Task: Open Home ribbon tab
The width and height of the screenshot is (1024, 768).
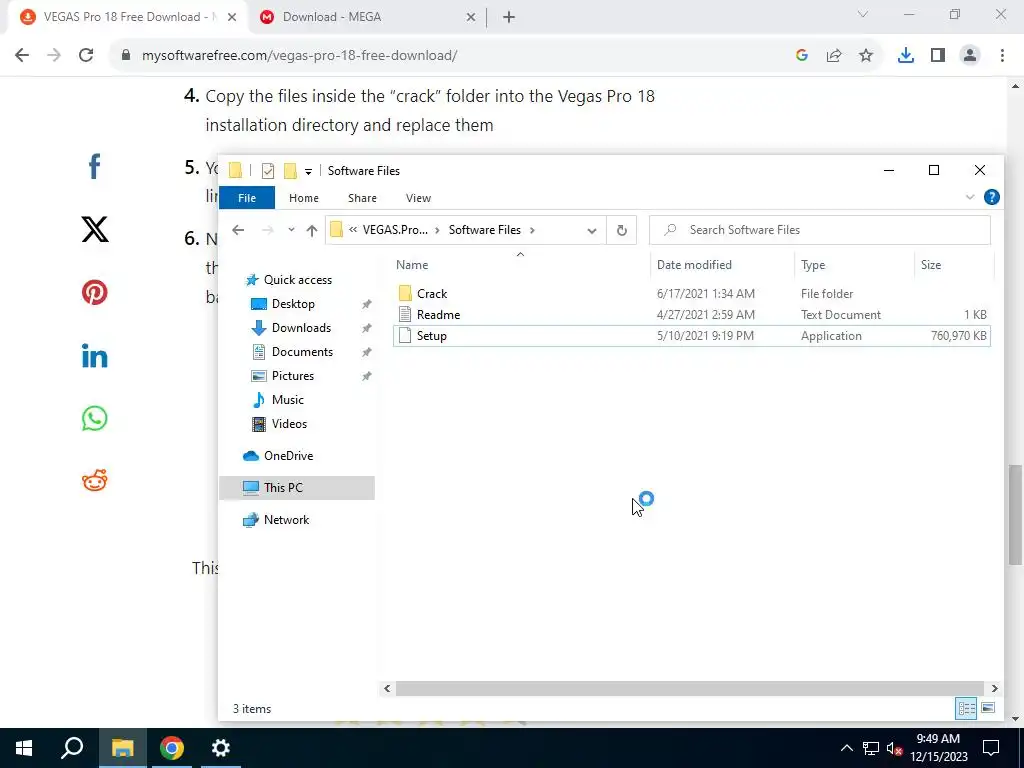Action: click(x=304, y=198)
